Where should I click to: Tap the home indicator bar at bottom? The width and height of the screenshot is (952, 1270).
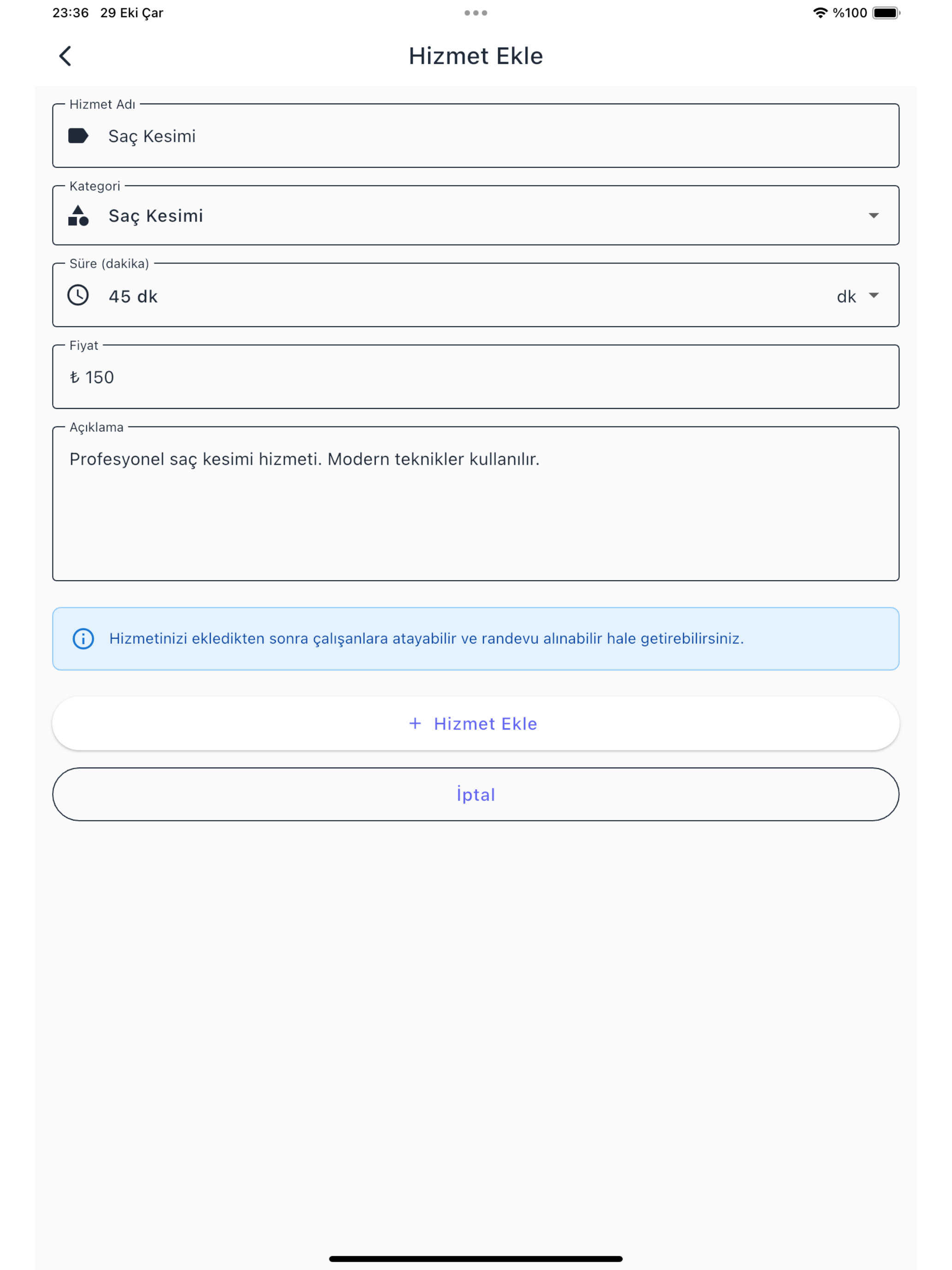pos(476,1258)
